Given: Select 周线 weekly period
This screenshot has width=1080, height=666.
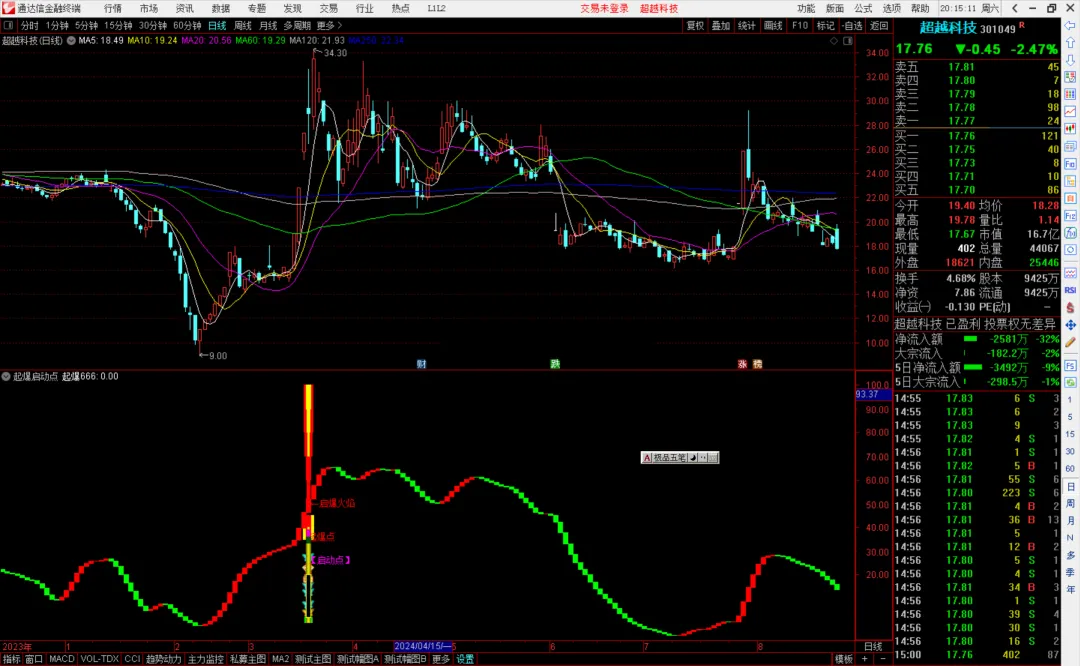Looking at the screenshot, I should tap(242, 25).
